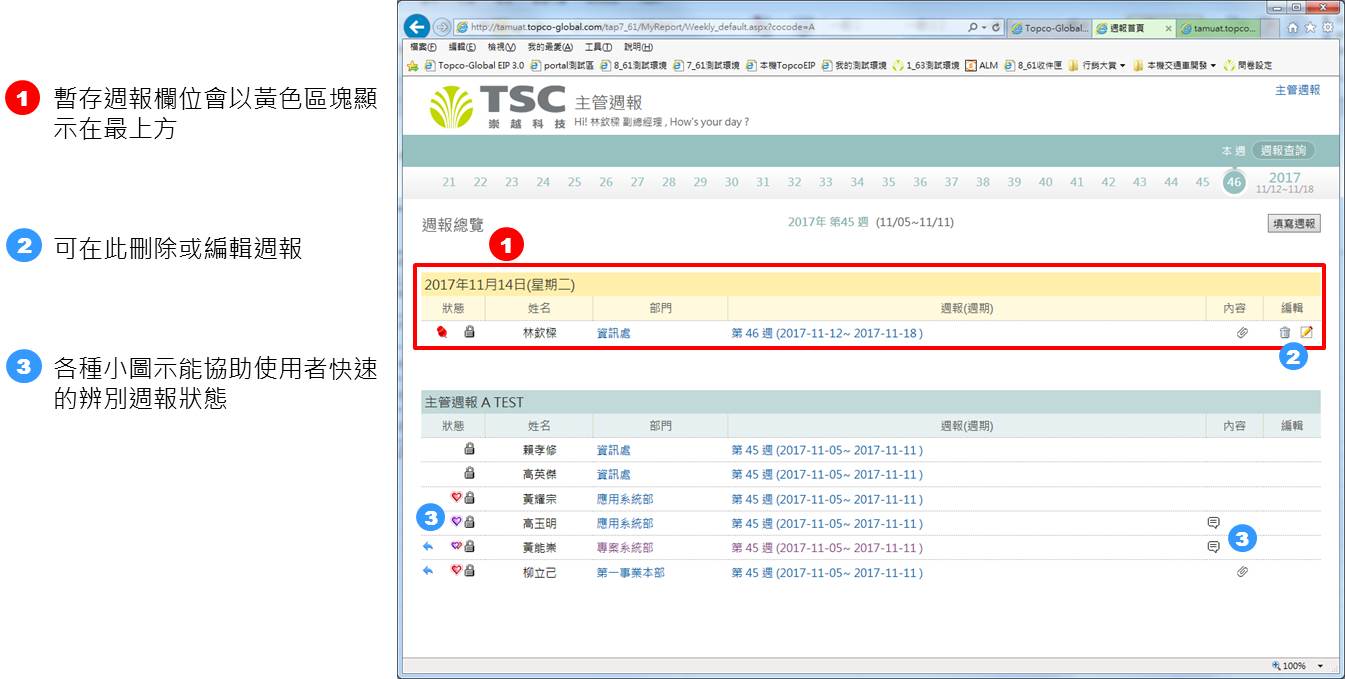Click the comment bubble icon in 高玉明's row
This screenshot has height=679, width=1345.
tap(1213, 523)
